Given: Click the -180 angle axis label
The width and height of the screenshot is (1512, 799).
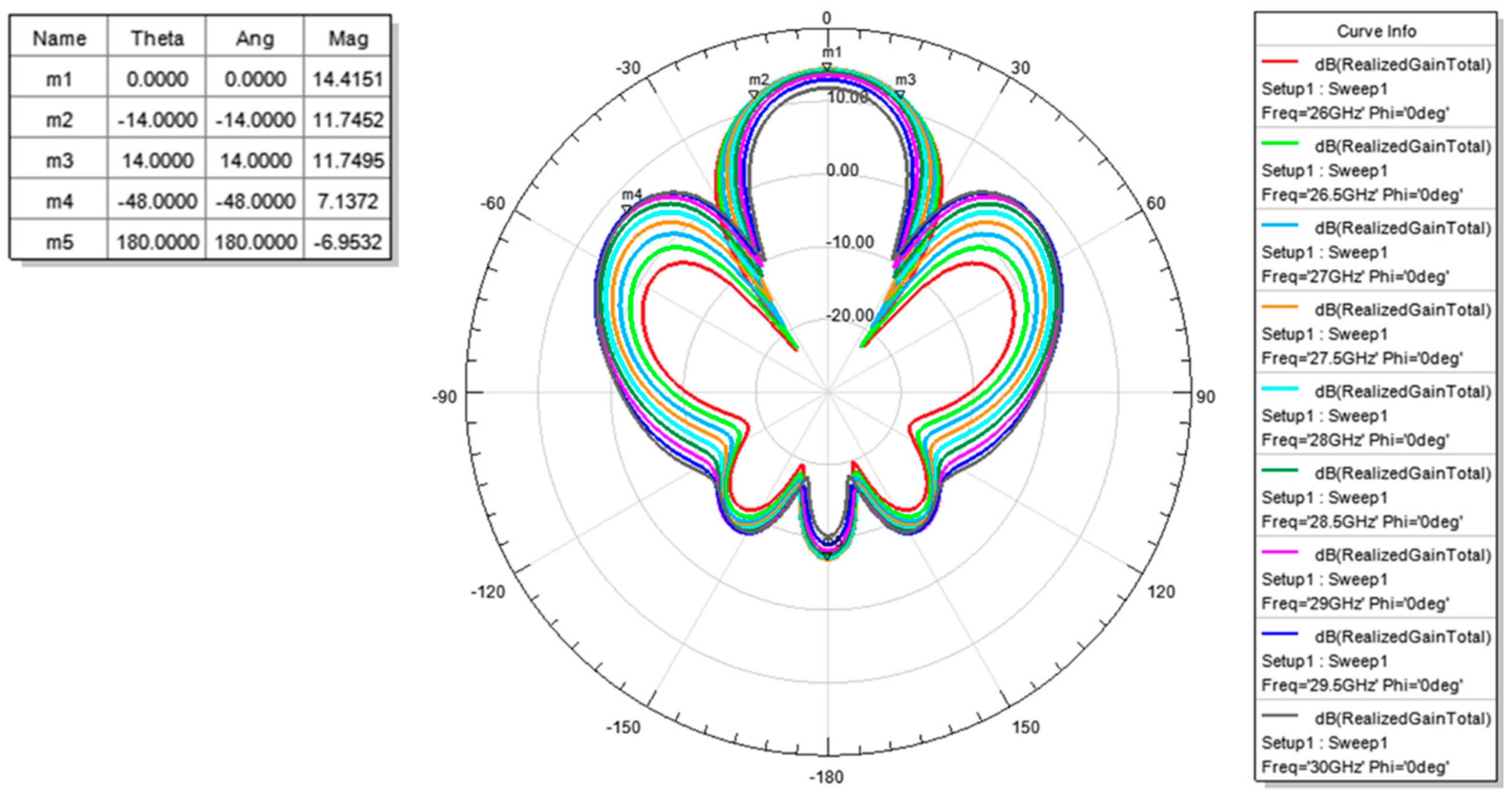Looking at the screenshot, I should [x=826, y=777].
